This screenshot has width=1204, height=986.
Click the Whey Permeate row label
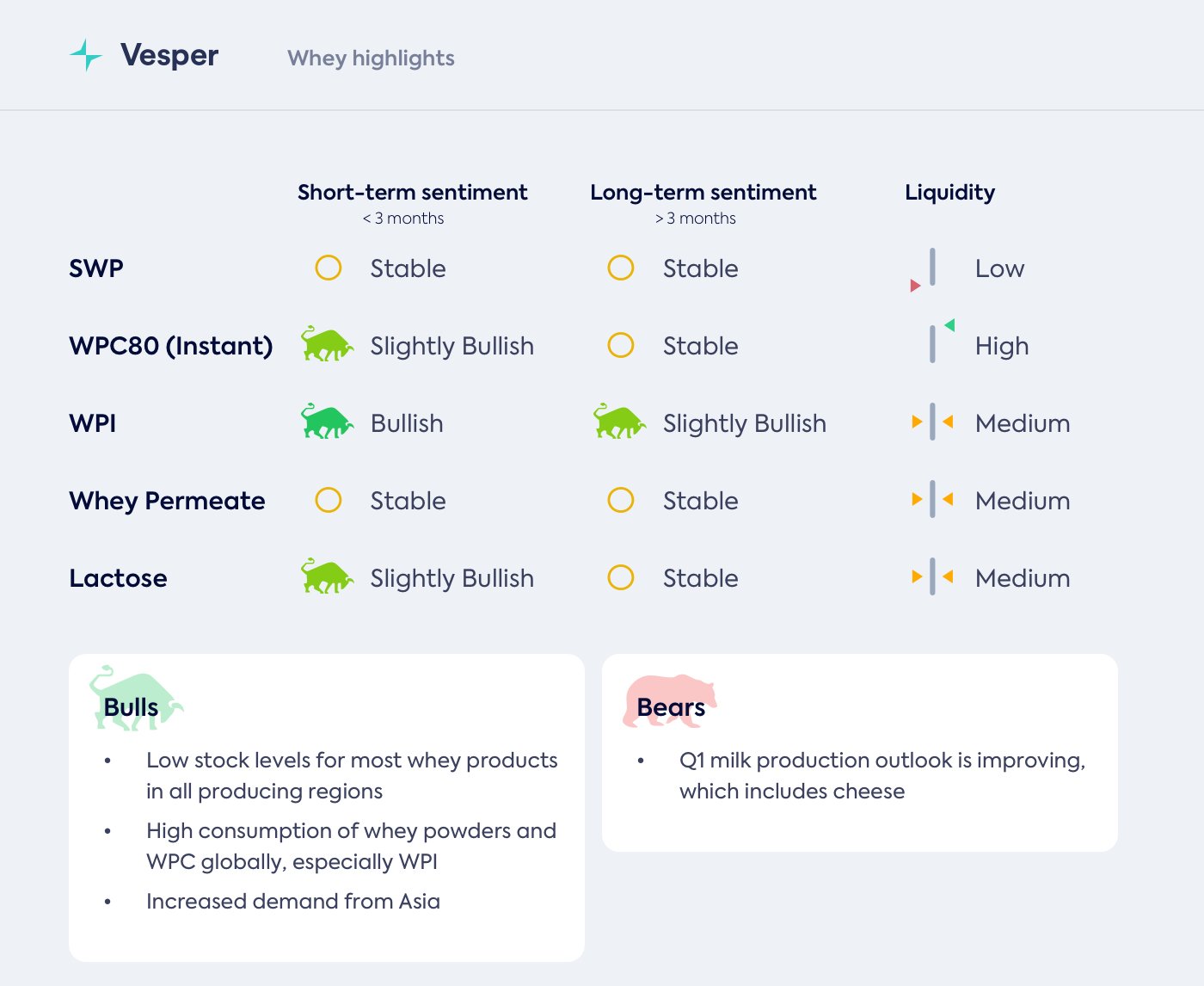pyautogui.click(x=167, y=501)
